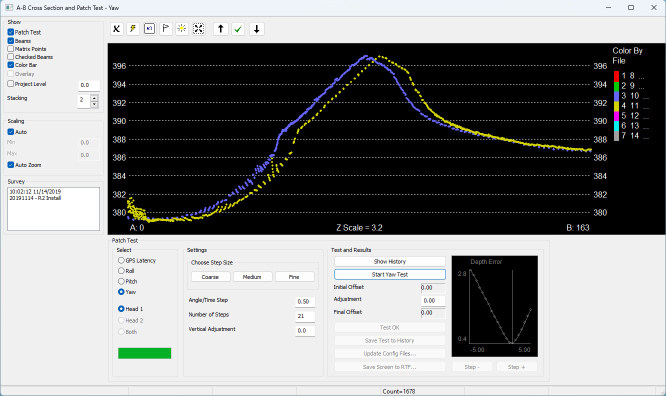Screen dimensions: 666x396
Task: Open Show History
Action: pyautogui.click(x=390, y=261)
